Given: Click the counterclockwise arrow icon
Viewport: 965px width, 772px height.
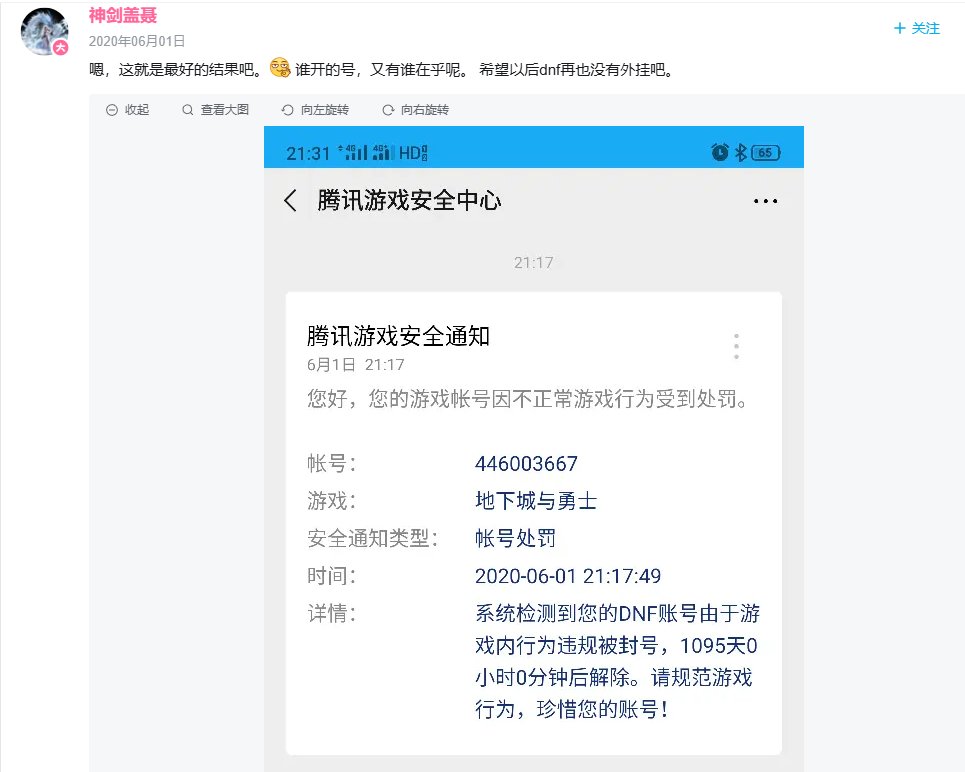Looking at the screenshot, I should (x=287, y=110).
